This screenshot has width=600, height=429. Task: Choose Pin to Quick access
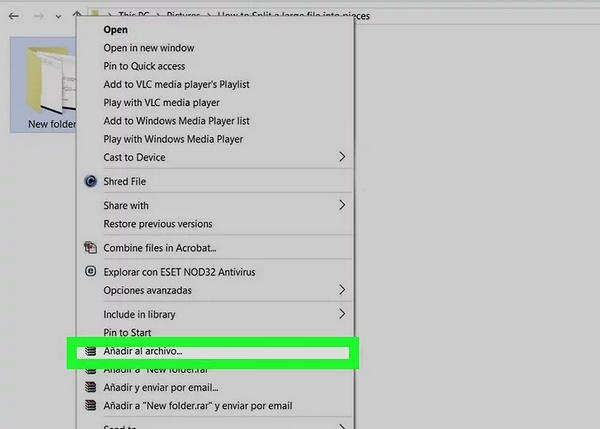(x=145, y=66)
